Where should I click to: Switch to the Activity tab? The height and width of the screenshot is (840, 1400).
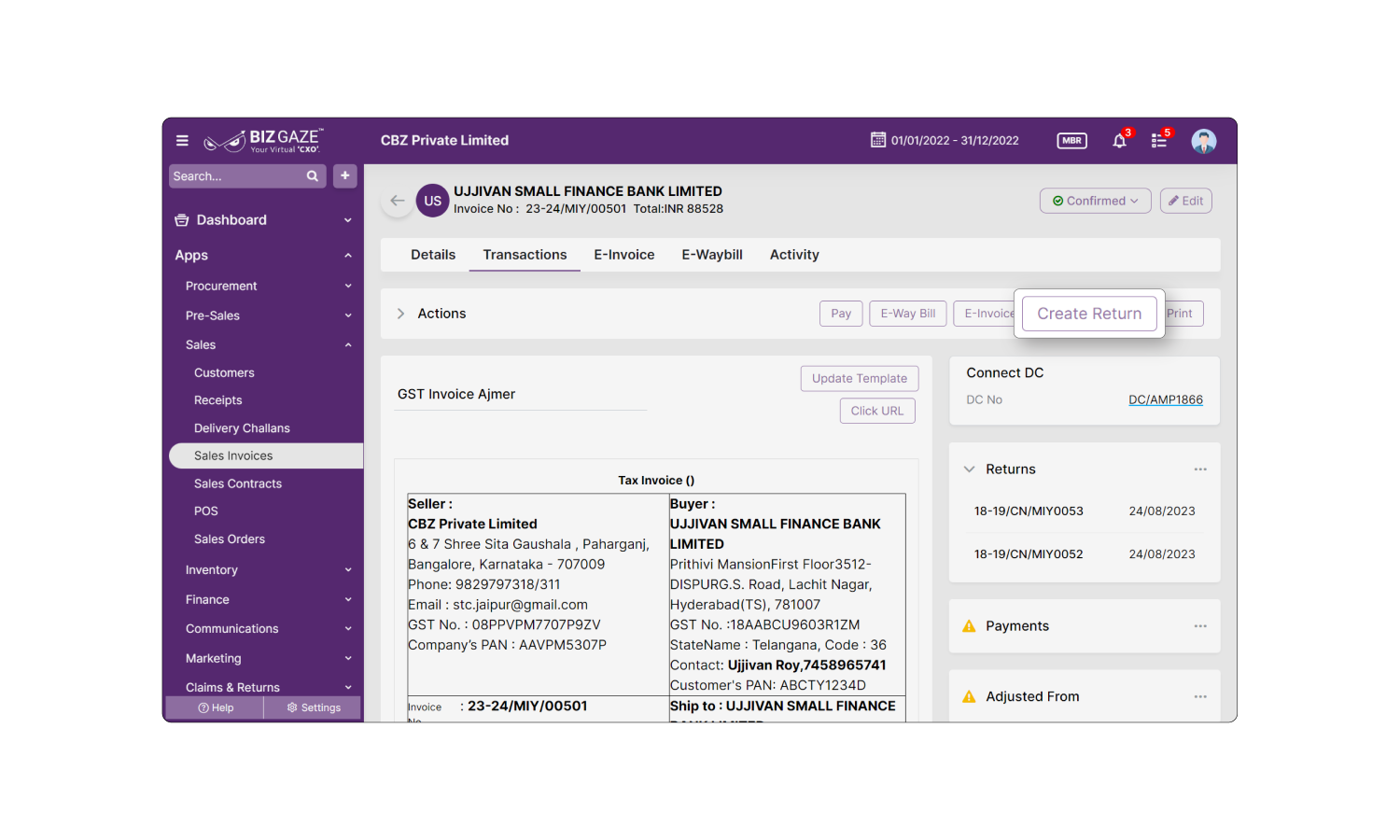pos(794,255)
